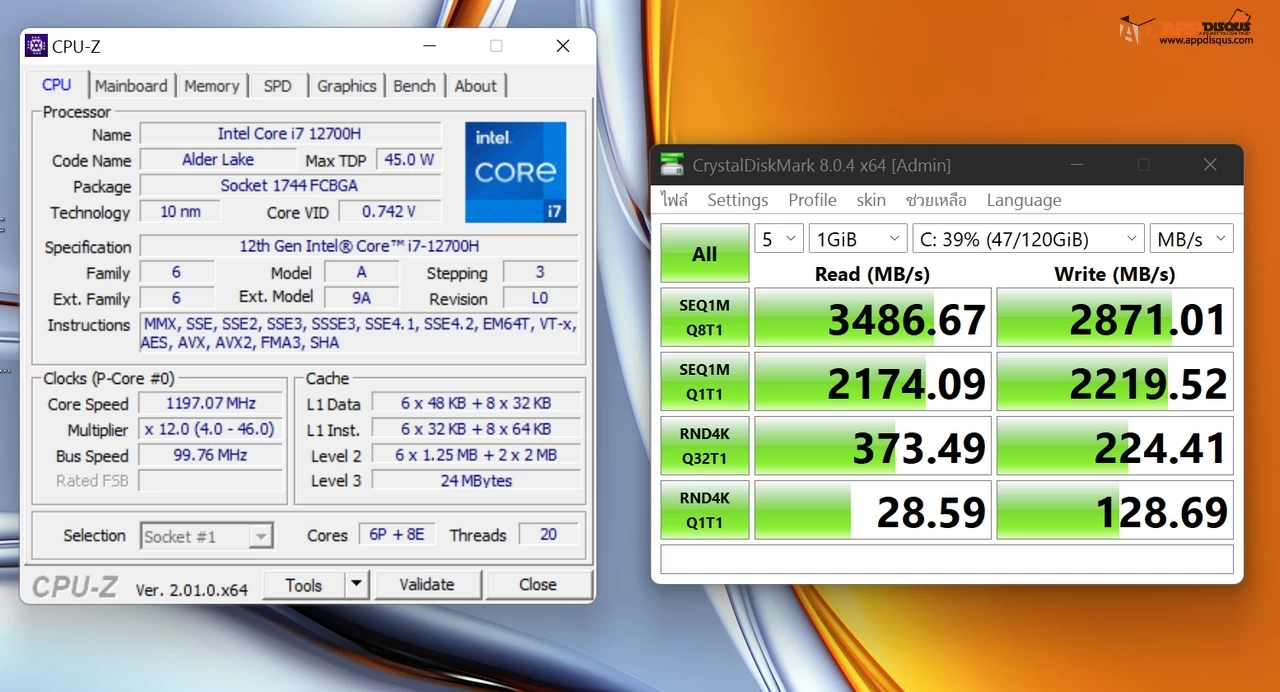
Task: Click the 2219.52 write result
Action: click(1115, 381)
